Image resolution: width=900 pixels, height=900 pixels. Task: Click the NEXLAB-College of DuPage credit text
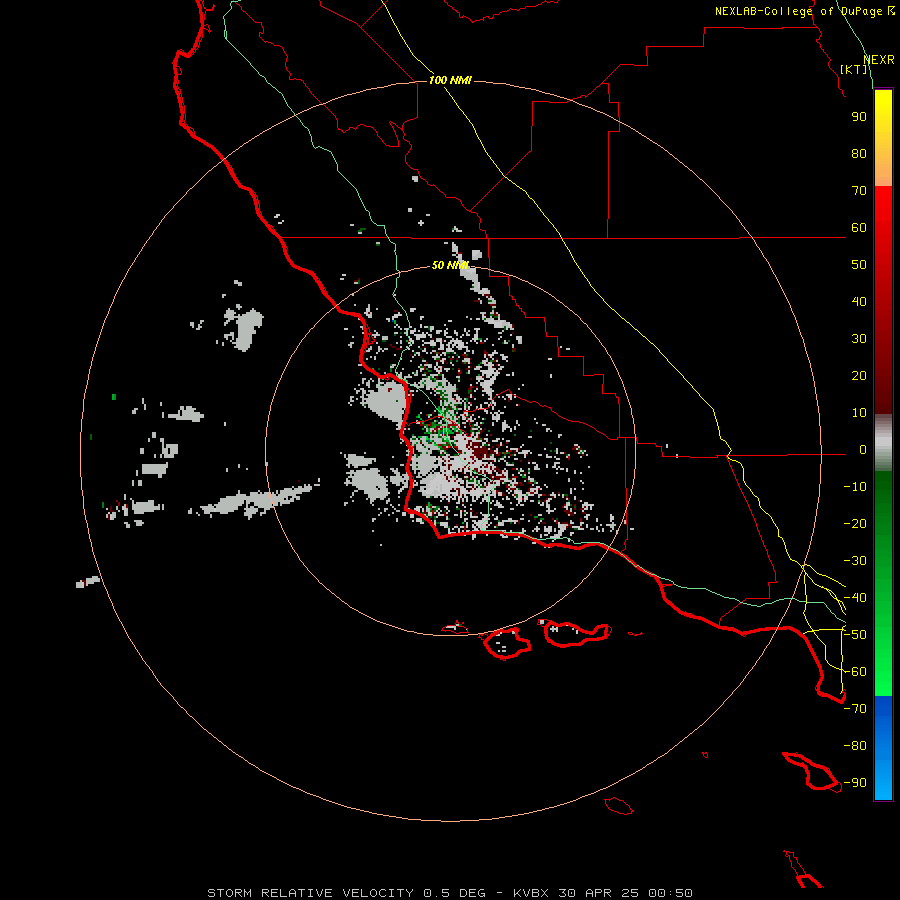pos(798,11)
